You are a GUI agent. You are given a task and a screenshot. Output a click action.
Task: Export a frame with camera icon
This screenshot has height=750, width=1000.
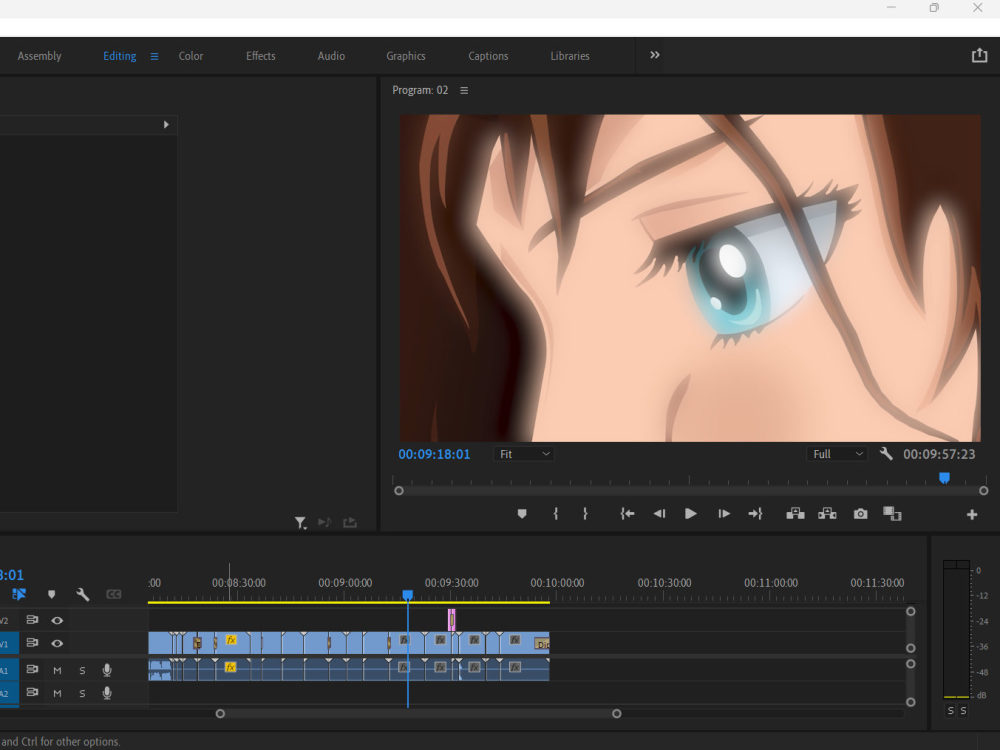click(x=860, y=513)
